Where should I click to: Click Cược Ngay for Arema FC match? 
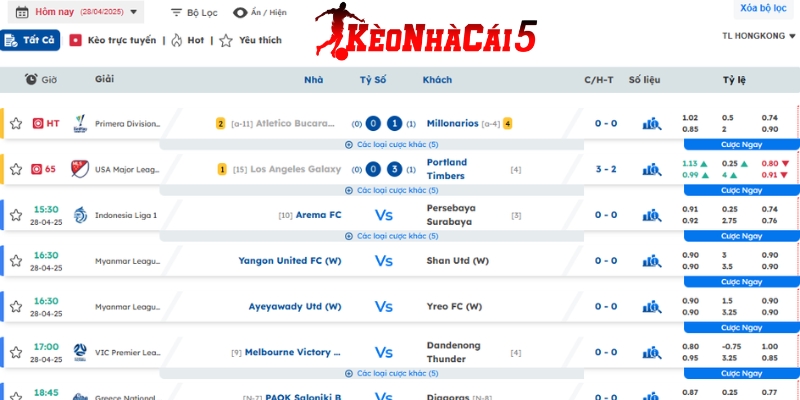(x=741, y=236)
